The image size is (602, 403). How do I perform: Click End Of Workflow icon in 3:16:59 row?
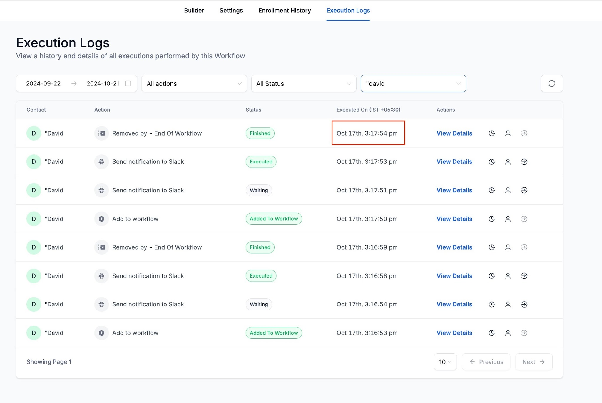101,247
